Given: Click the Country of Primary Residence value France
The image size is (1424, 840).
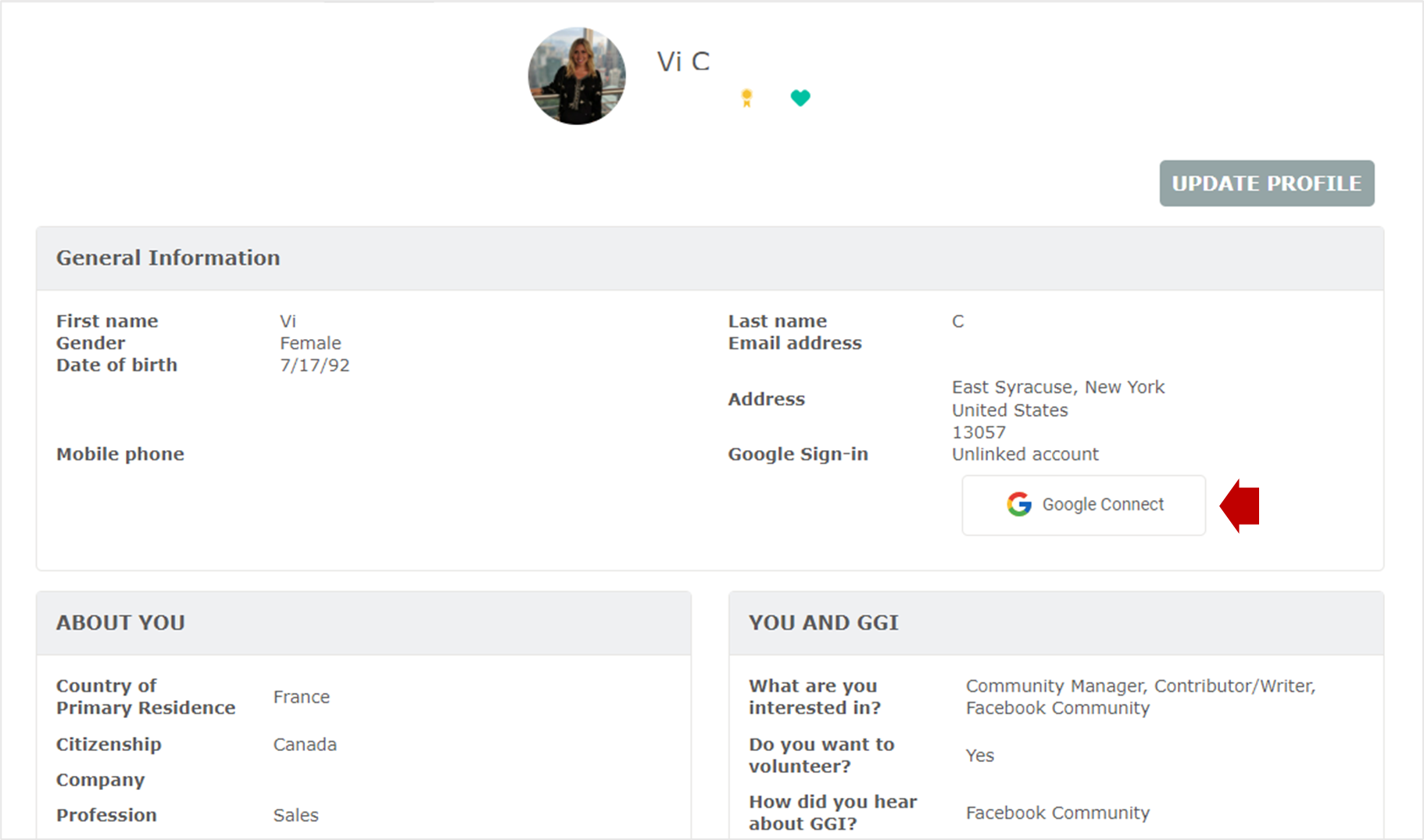Looking at the screenshot, I should 301,697.
